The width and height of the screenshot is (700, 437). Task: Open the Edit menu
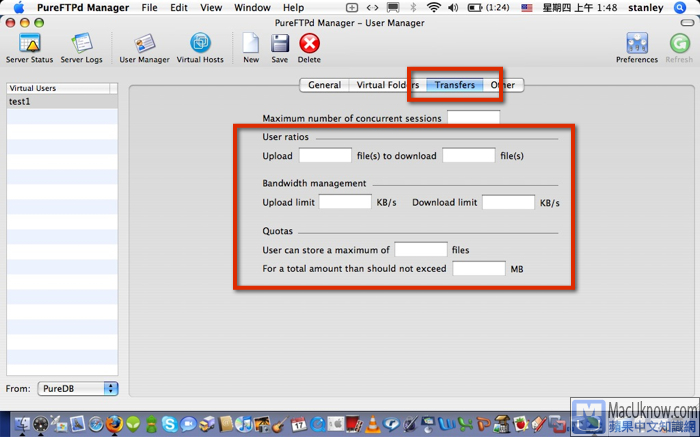pyautogui.click(x=179, y=8)
